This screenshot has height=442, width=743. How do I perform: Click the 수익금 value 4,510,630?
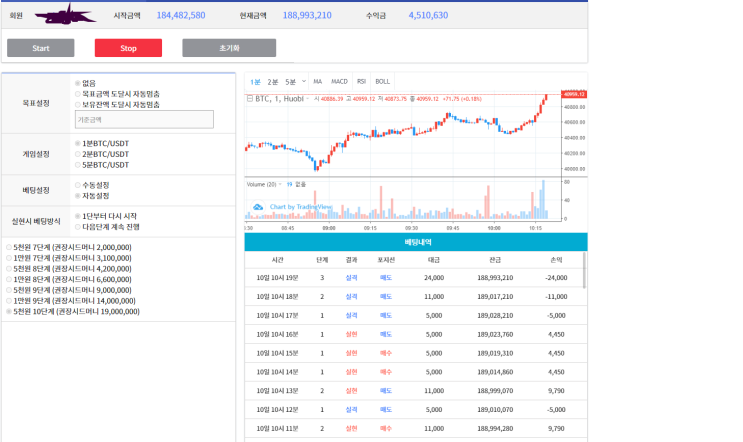click(x=428, y=15)
